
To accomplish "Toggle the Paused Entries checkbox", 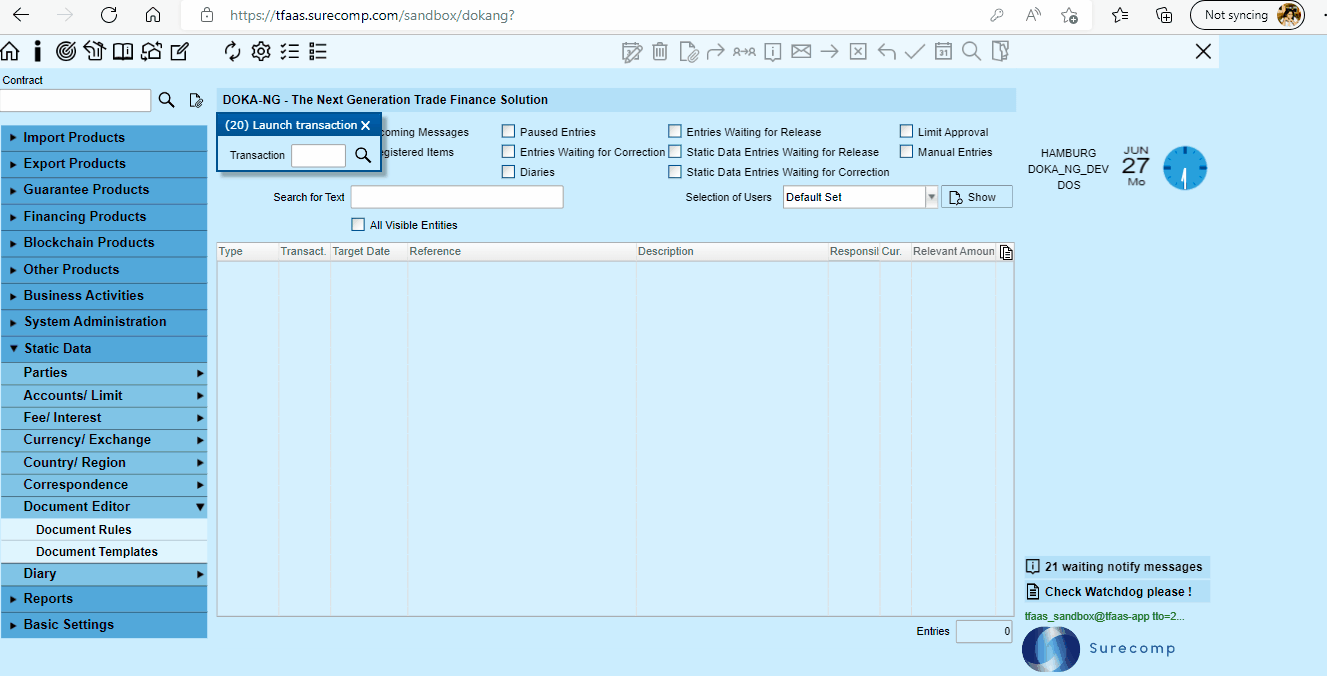I will [x=509, y=131].
